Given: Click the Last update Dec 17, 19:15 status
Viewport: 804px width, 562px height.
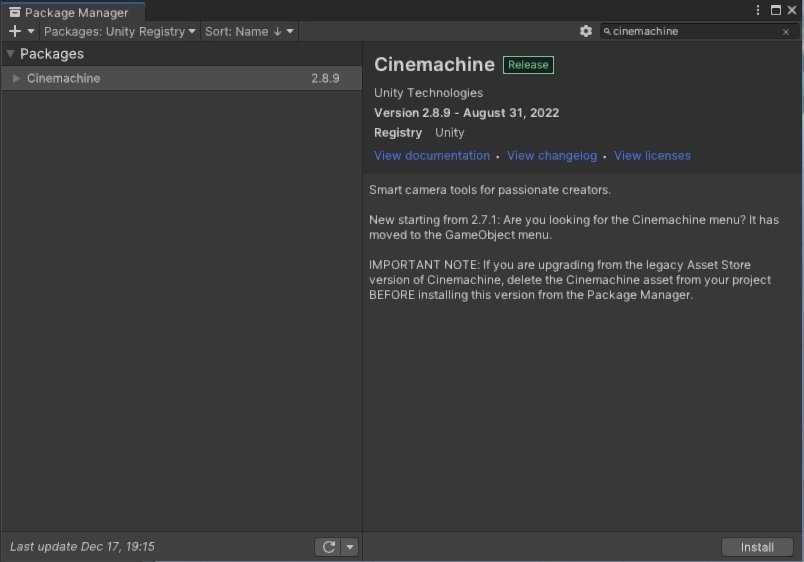Looking at the screenshot, I should click(x=82, y=547).
